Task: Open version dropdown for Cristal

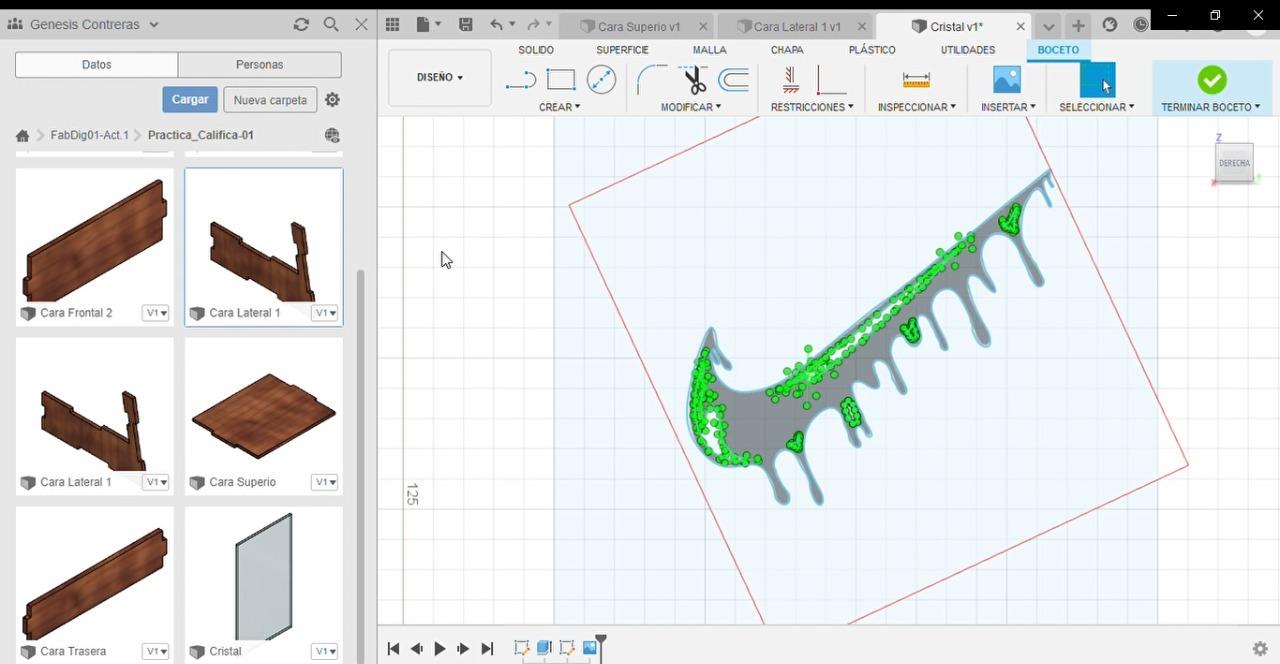Action: [x=325, y=651]
